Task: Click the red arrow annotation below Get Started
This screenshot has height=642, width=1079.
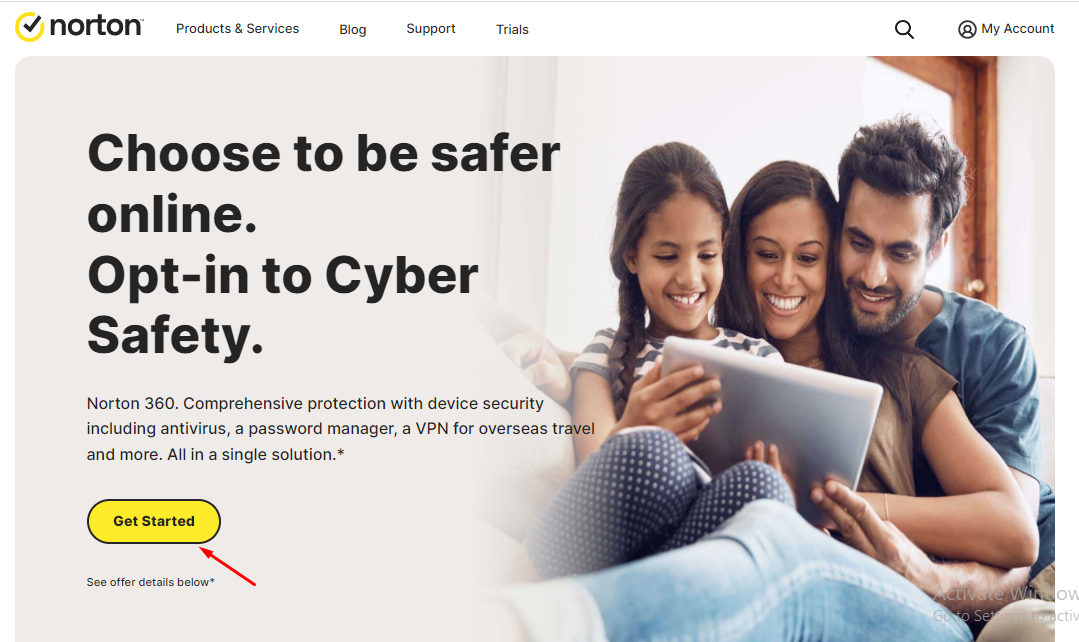Action: click(x=228, y=566)
